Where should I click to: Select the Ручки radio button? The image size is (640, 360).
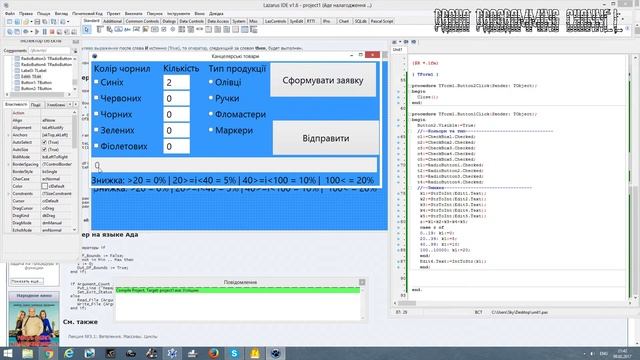211,98
